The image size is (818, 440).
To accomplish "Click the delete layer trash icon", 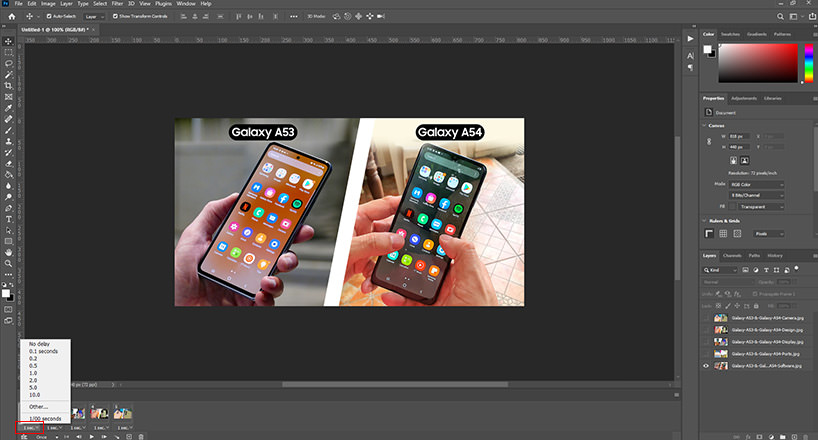I will [x=806, y=436].
